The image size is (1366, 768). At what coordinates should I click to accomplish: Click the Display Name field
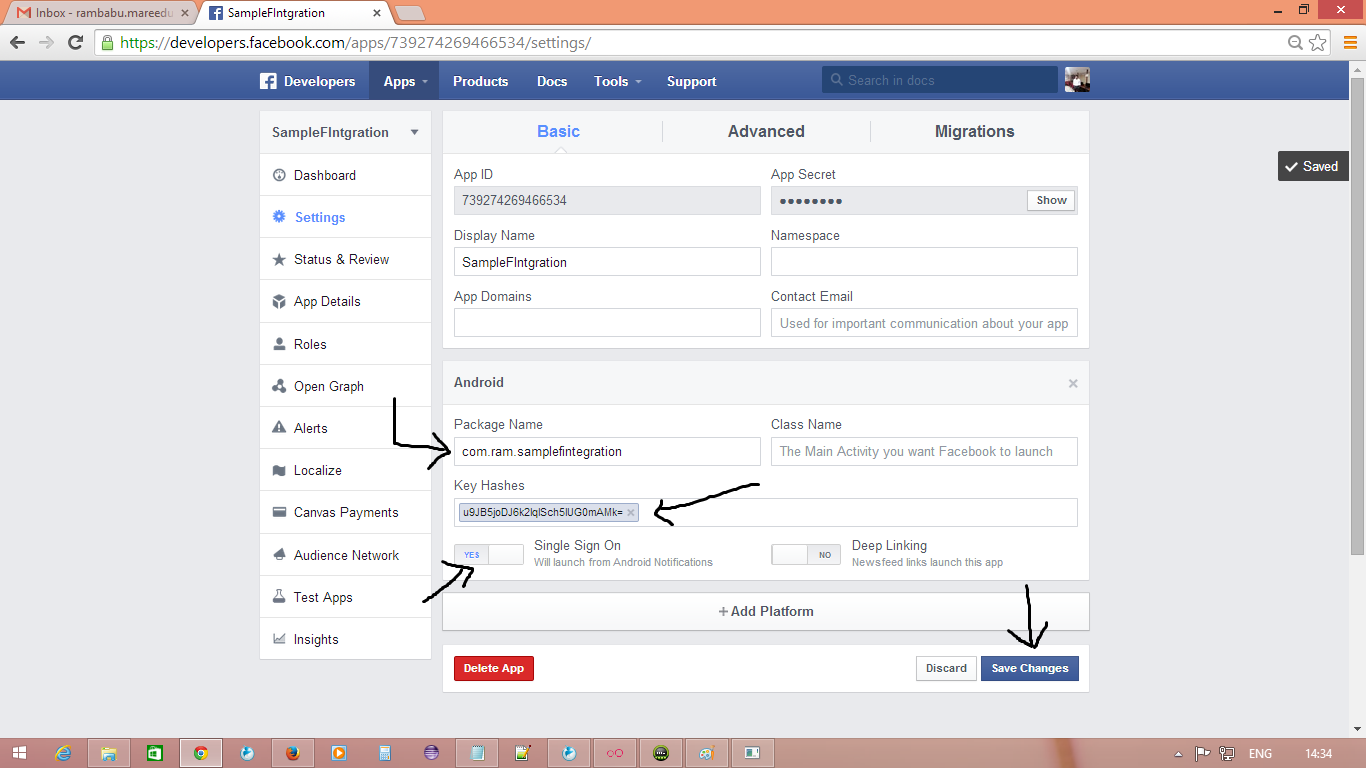point(607,262)
